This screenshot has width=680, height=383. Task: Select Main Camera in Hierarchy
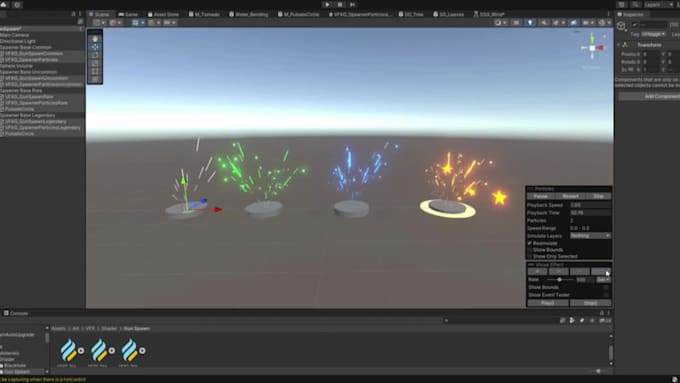pyautogui.click(x=15, y=35)
